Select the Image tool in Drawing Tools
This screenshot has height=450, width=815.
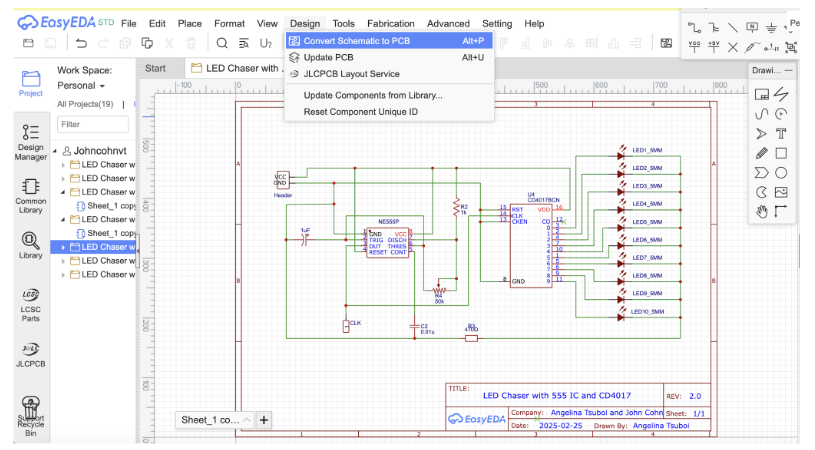[781, 192]
